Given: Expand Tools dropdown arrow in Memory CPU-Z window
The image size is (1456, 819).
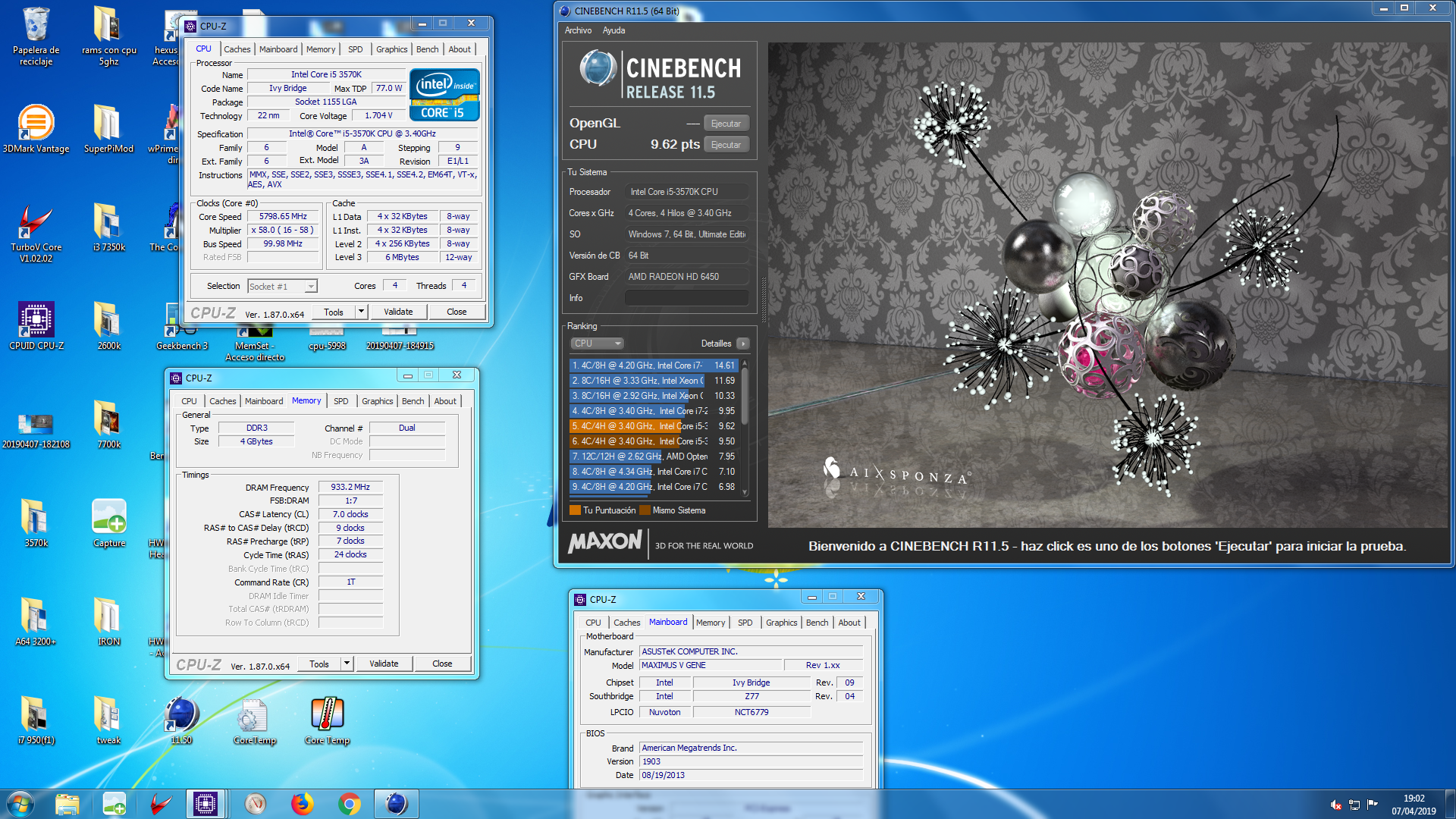Looking at the screenshot, I should [x=347, y=664].
